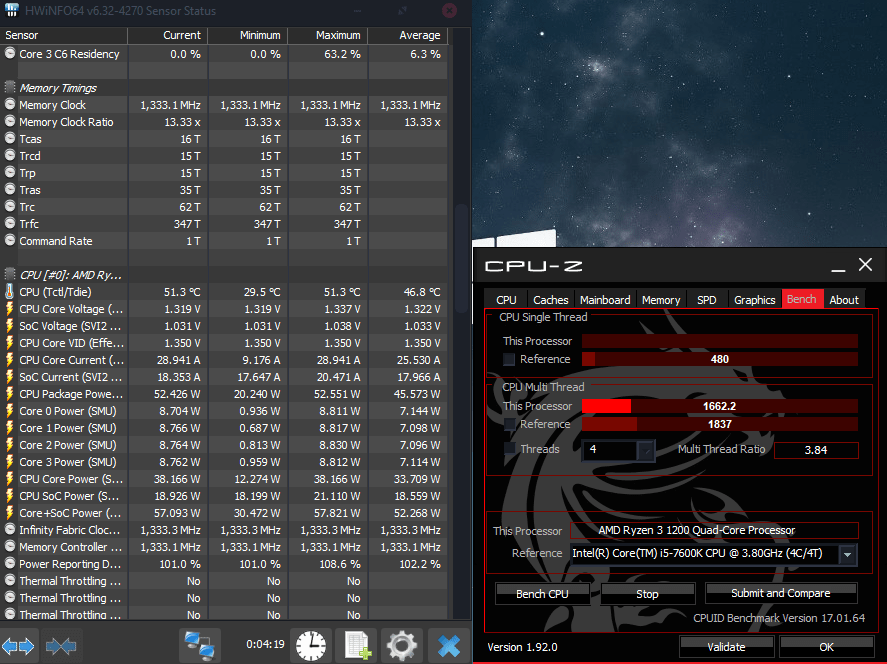Click the Power Reporting Deviation circle icon

(x=10, y=563)
